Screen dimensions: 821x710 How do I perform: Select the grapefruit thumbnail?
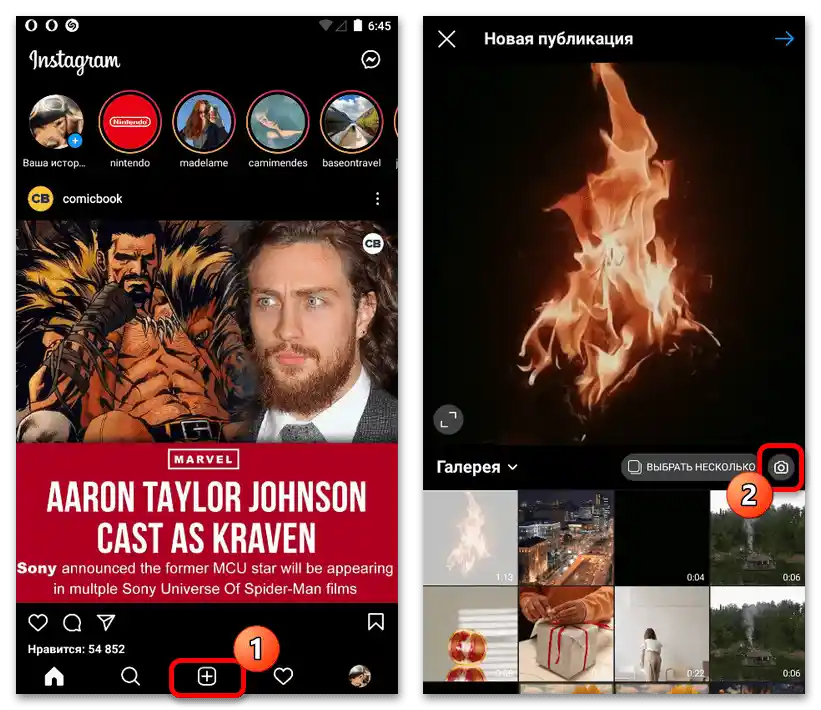coord(470,634)
